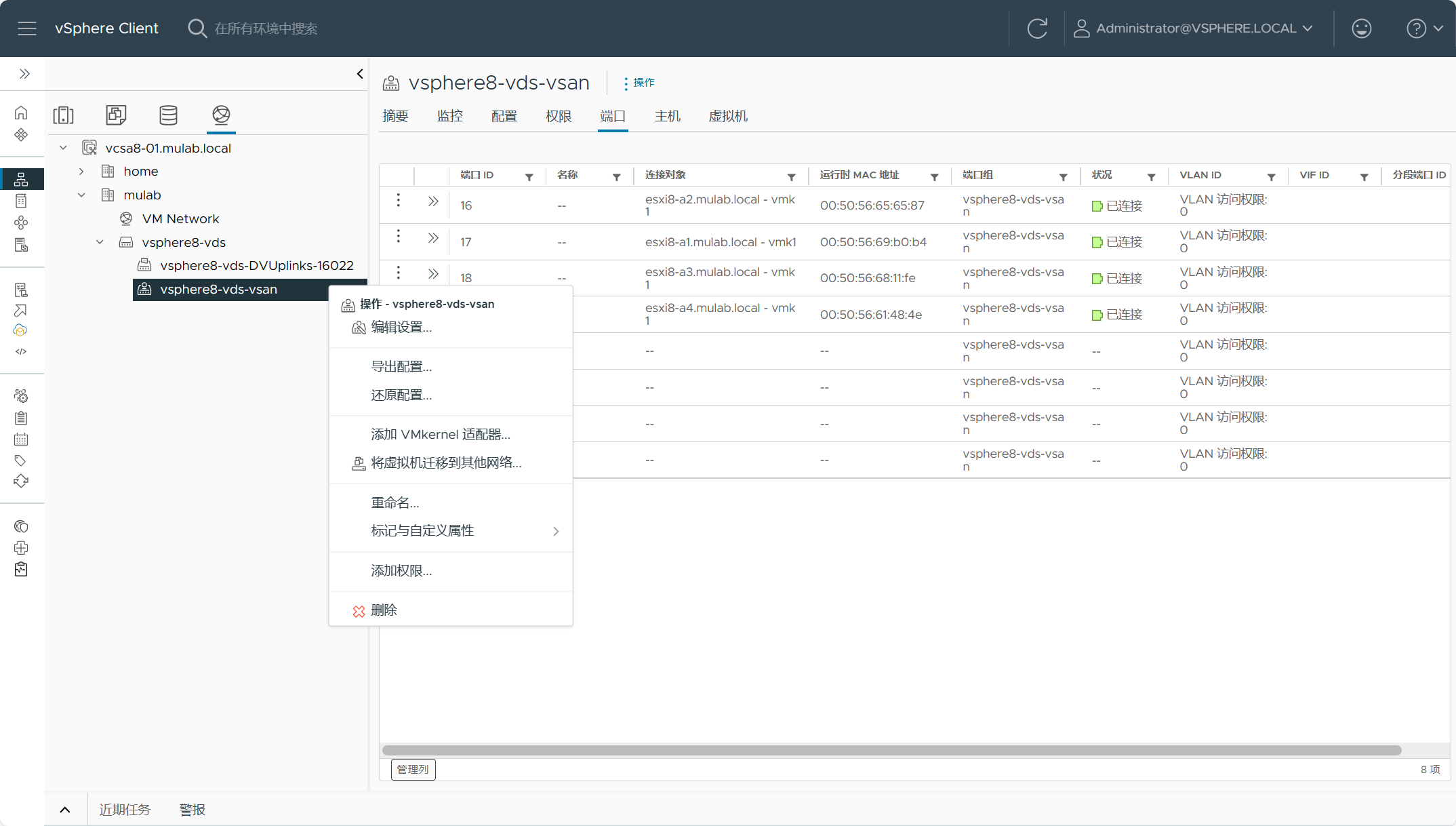1456x826 pixels.
Task: Select VMs and Templates inventory view
Action: 116,115
